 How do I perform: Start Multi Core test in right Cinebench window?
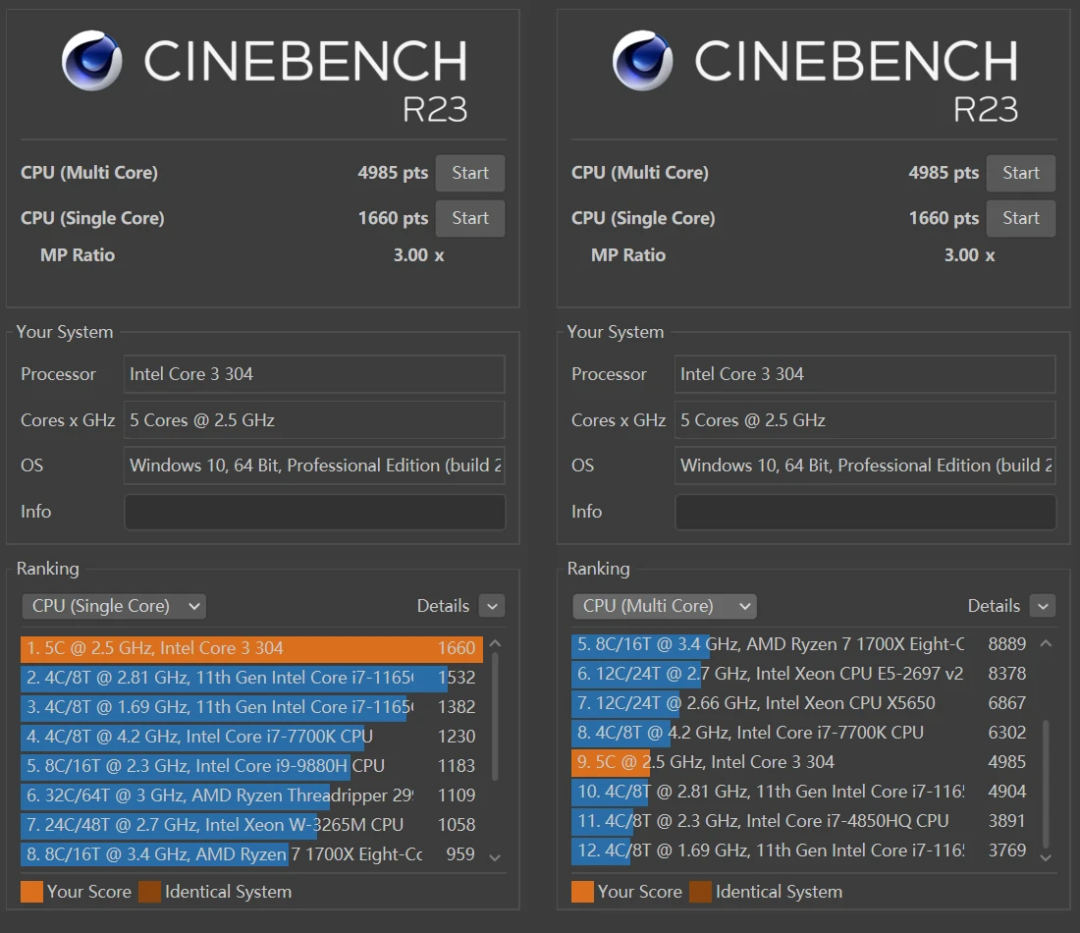[x=1021, y=173]
